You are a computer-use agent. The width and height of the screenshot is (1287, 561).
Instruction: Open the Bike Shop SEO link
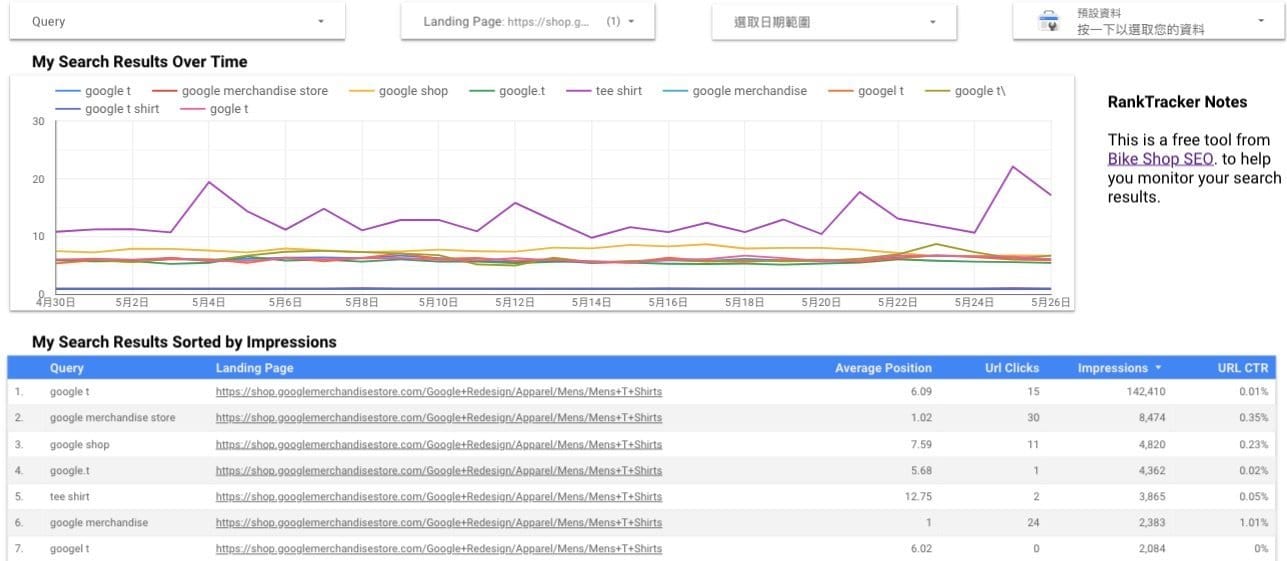click(x=1160, y=158)
